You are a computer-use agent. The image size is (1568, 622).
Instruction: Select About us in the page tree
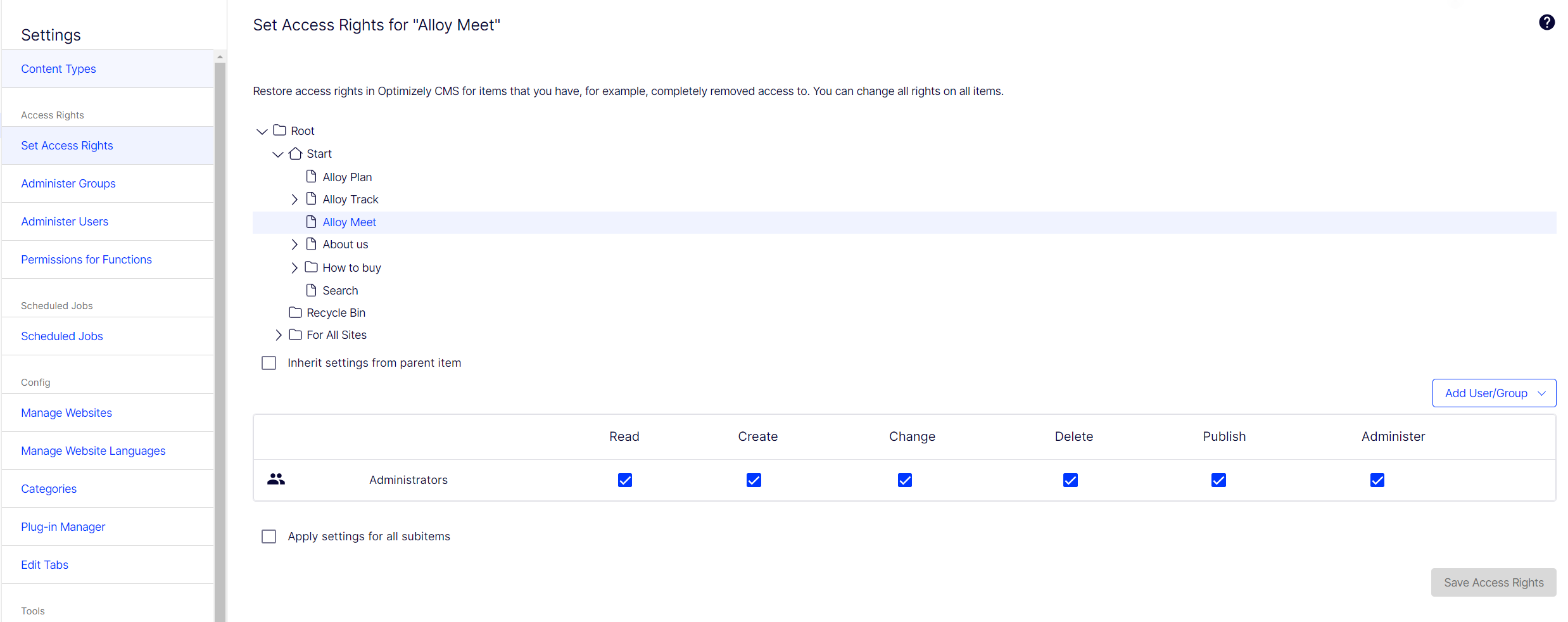[x=345, y=244]
